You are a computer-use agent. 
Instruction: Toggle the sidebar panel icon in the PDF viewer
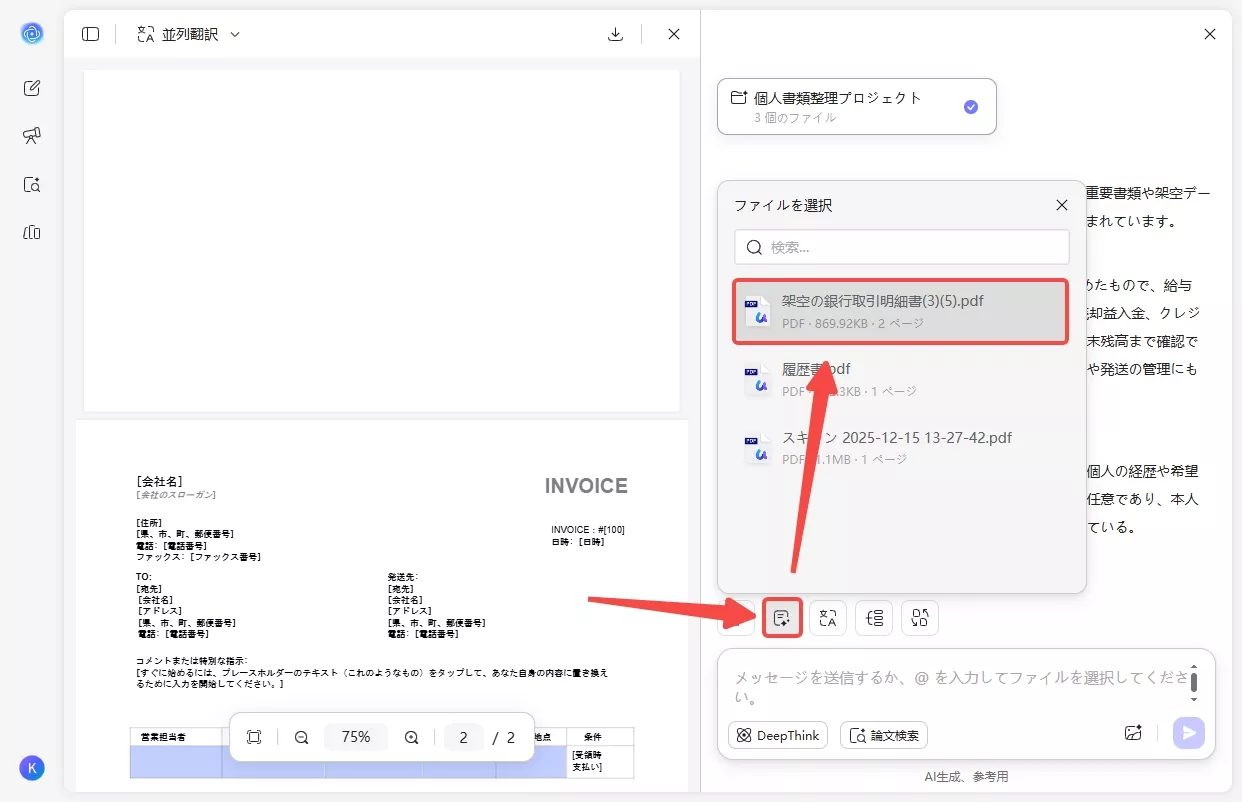[x=90, y=33]
